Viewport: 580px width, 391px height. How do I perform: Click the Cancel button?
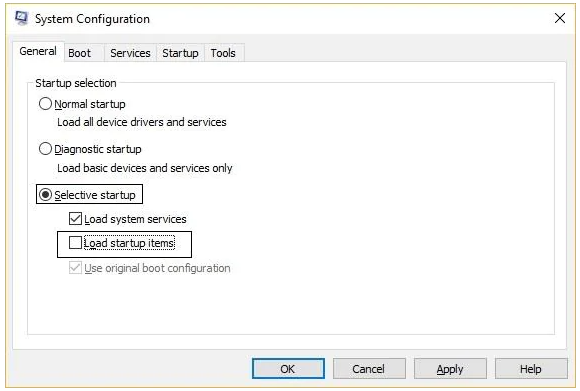(x=369, y=368)
